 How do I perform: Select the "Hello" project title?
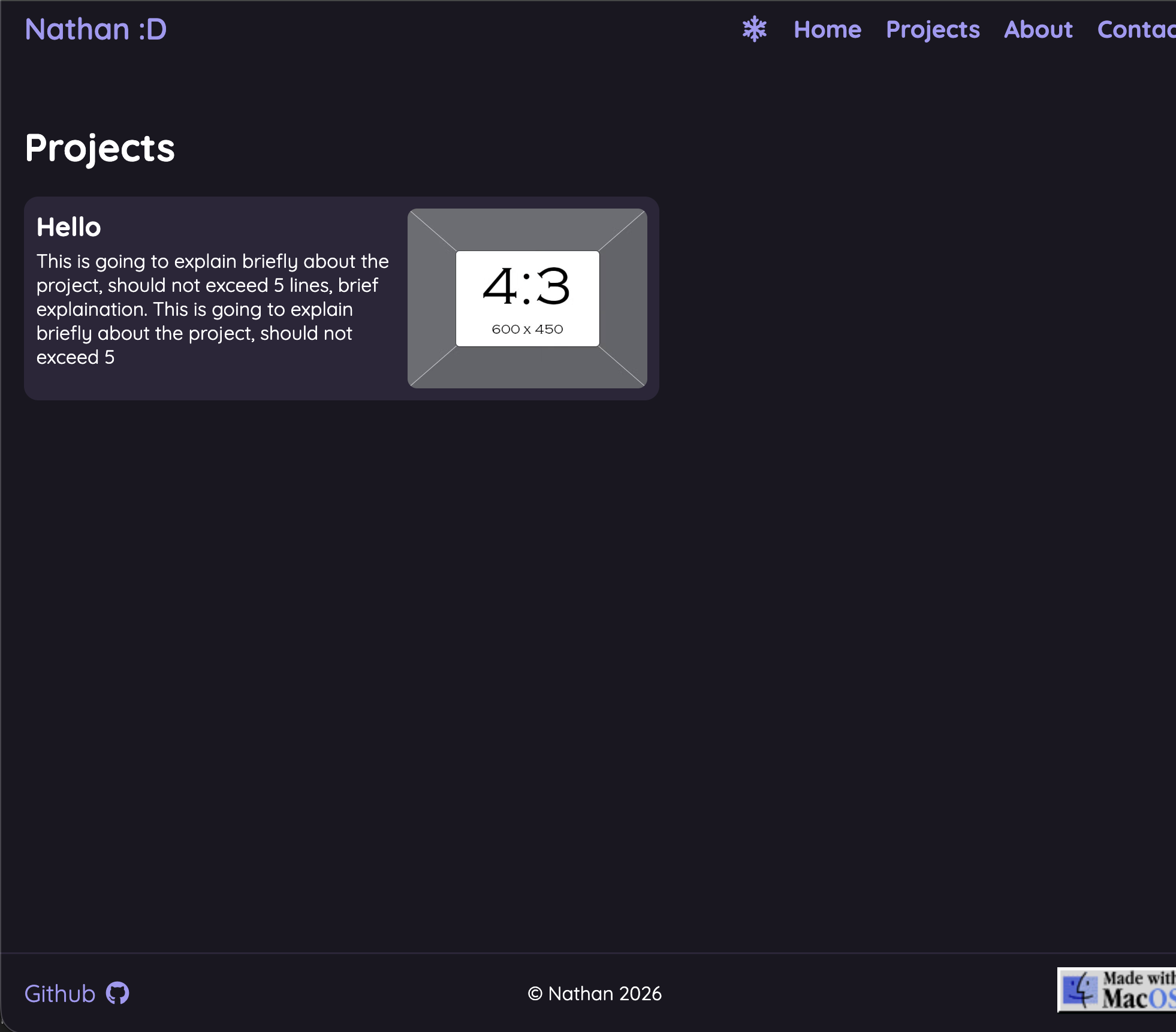pos(69,227)
